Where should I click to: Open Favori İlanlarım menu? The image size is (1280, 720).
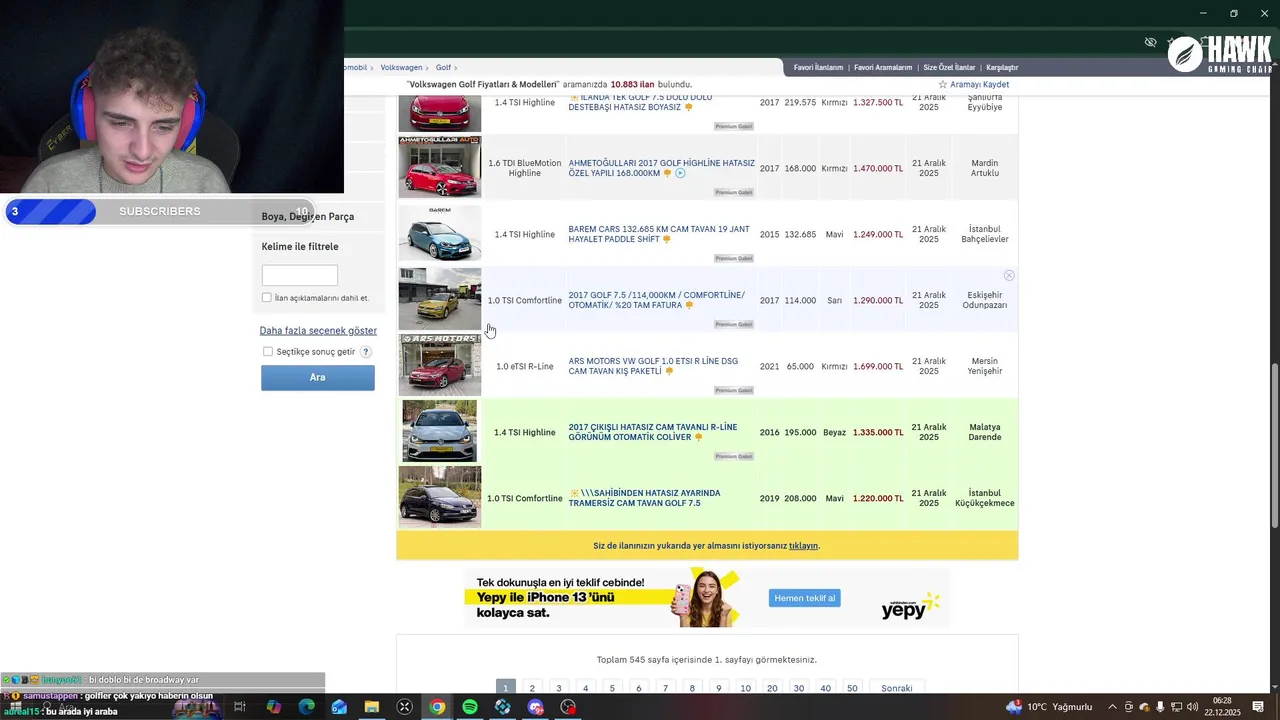coord(818,68)
